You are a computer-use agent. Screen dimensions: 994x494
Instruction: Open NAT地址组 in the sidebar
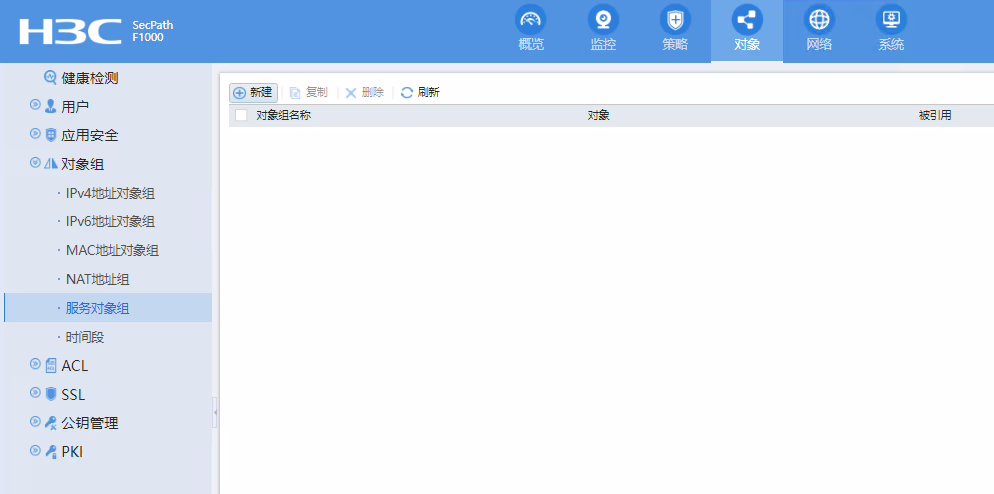[x=97, y=280]
